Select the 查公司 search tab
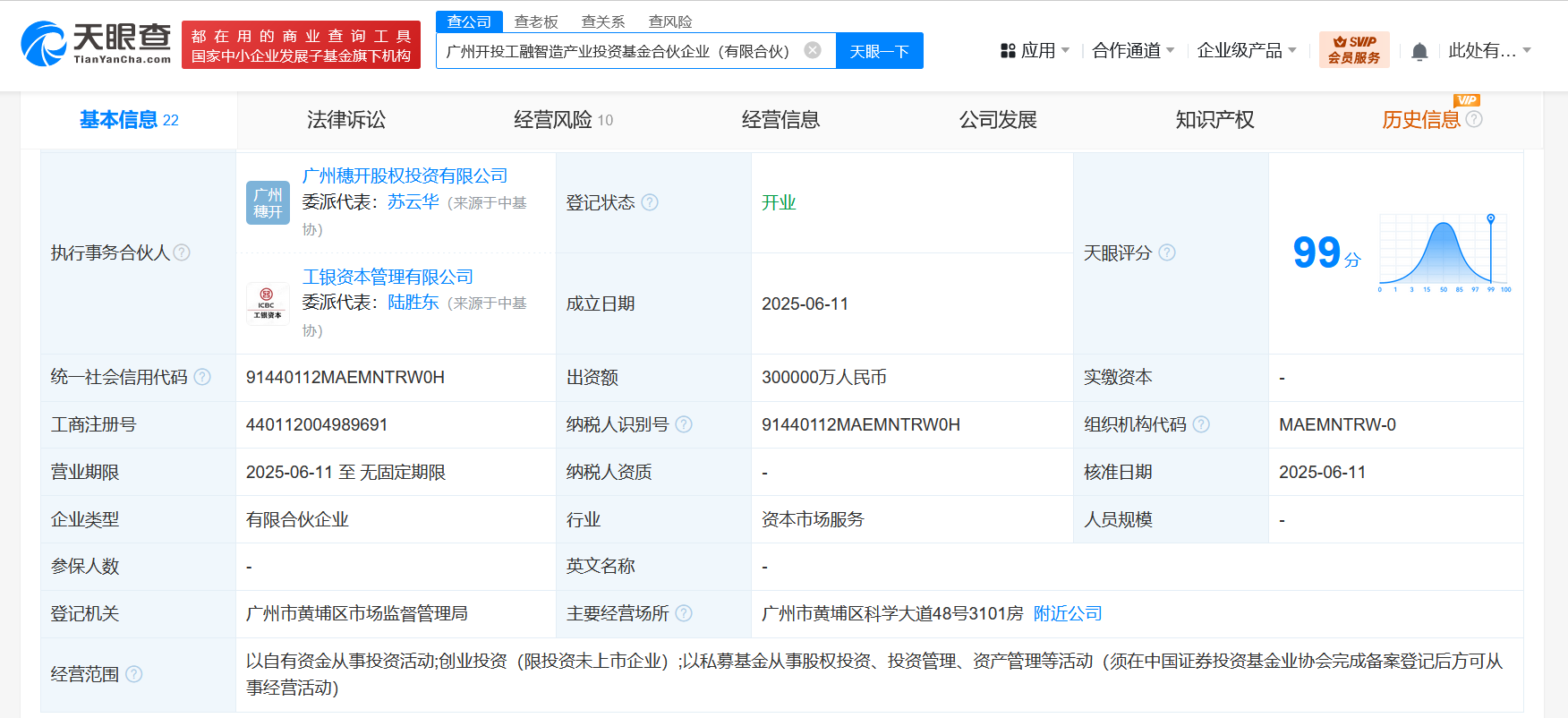Image resolution: width=1568 pixels, height=718 pixels. (469, 21)
